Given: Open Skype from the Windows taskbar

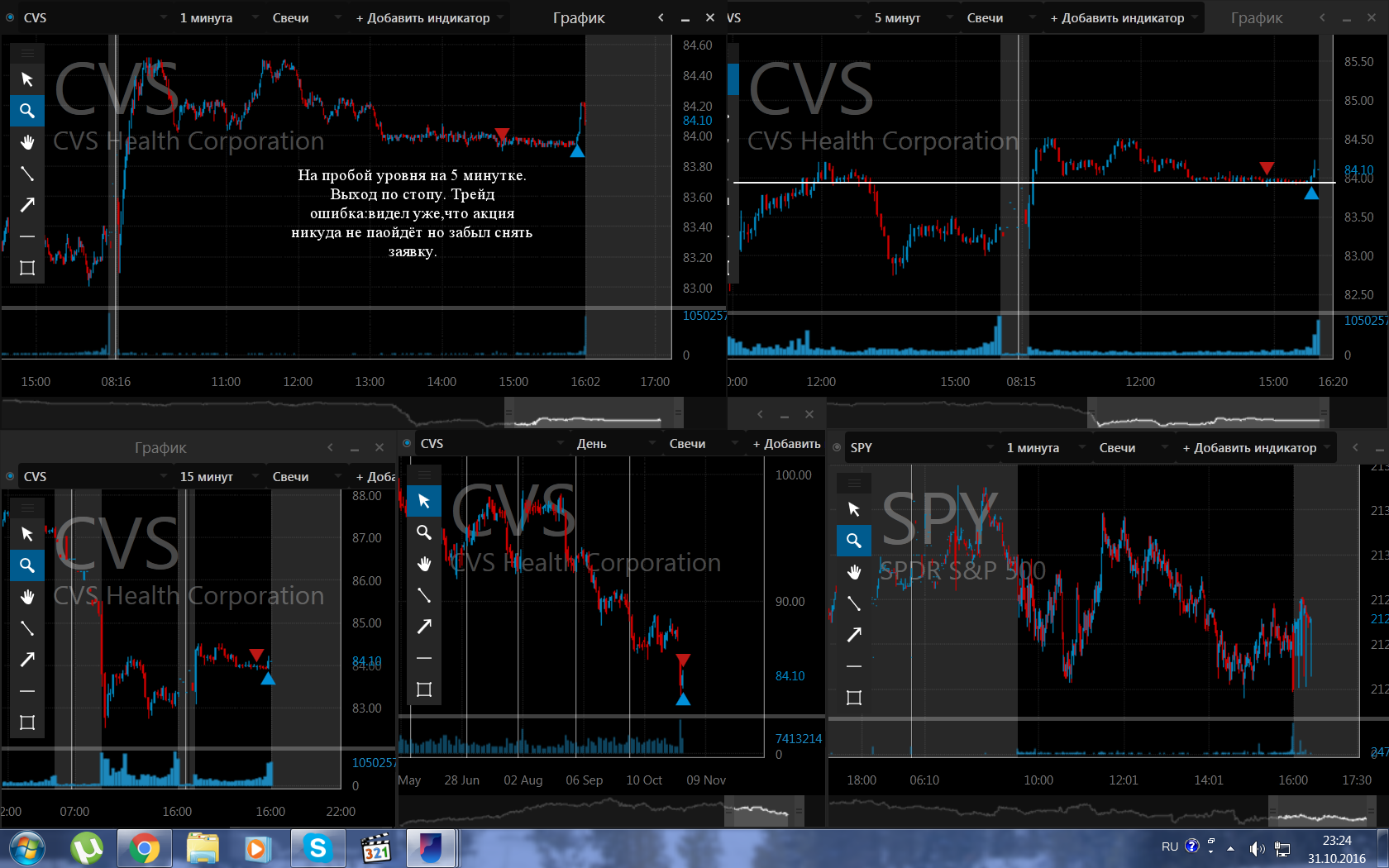Looking at the screenshot, I should point(317,848).
